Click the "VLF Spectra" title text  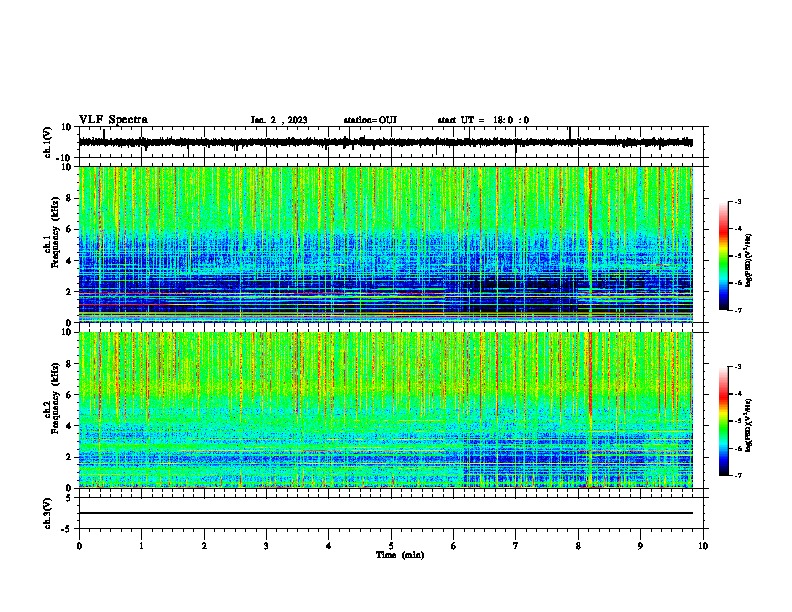(113, 120)
